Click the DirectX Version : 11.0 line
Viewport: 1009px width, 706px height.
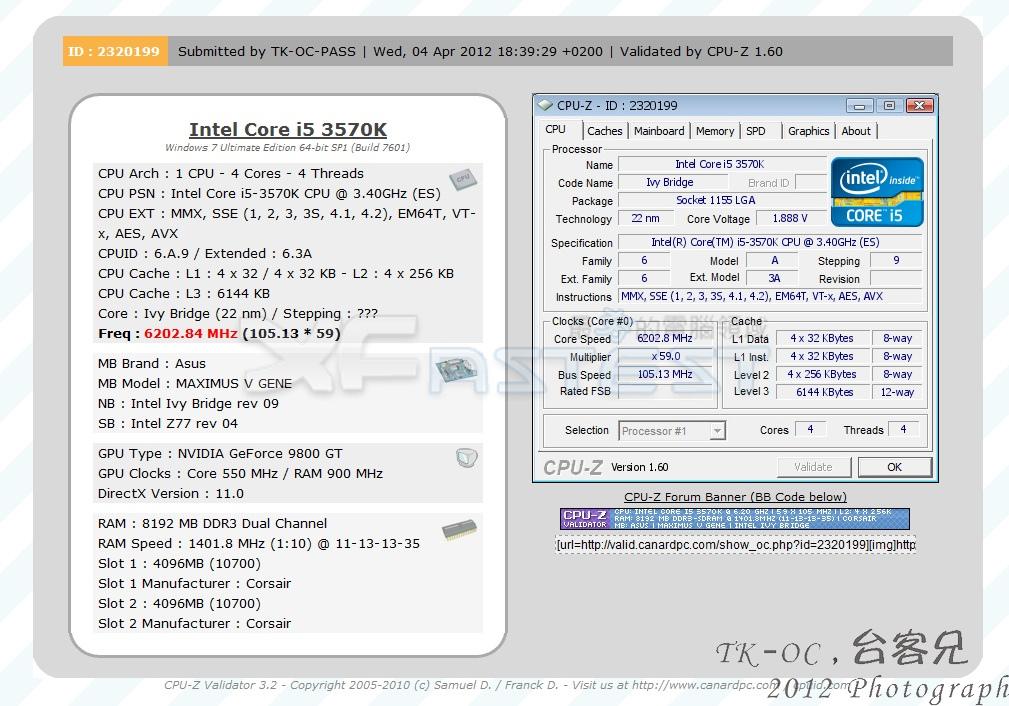click(x=171, y=494)
